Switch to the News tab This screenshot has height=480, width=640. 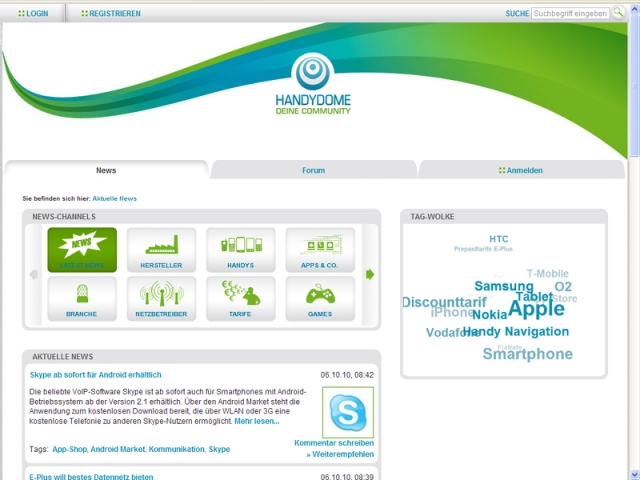pyautogui.click(x=106, y=170)
